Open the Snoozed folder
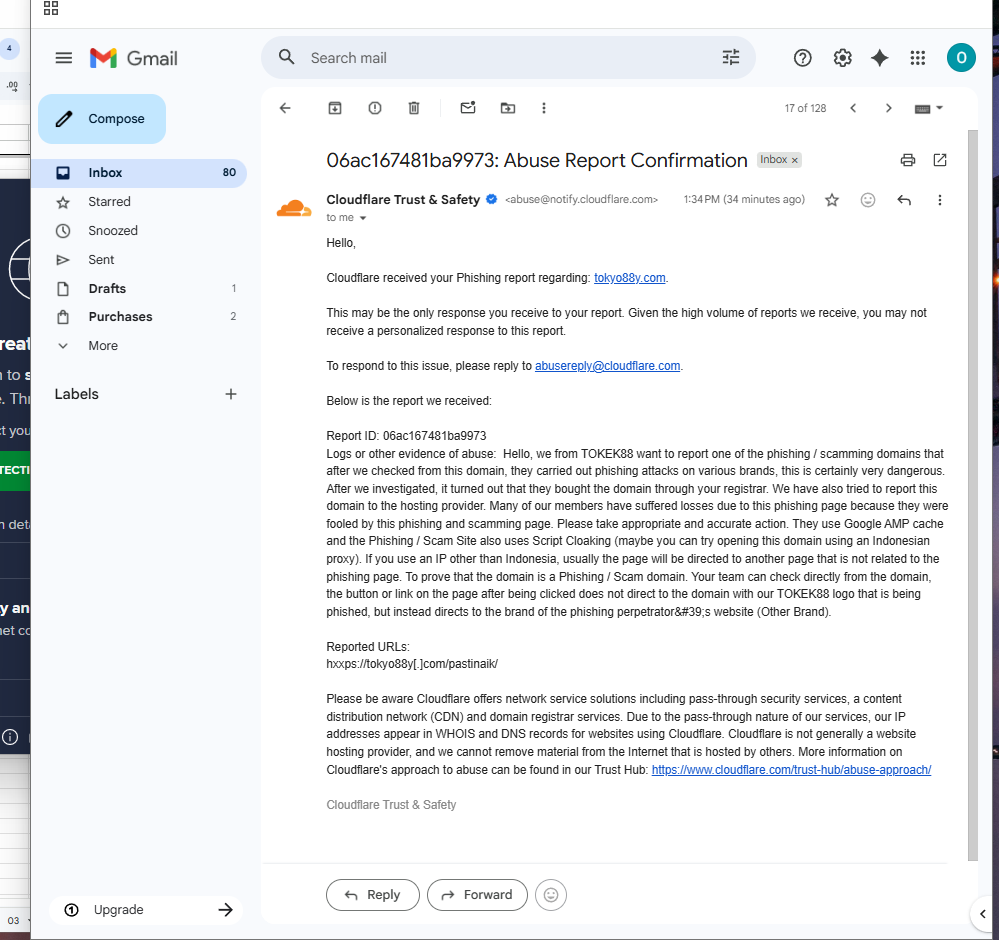 coord(139,231)
